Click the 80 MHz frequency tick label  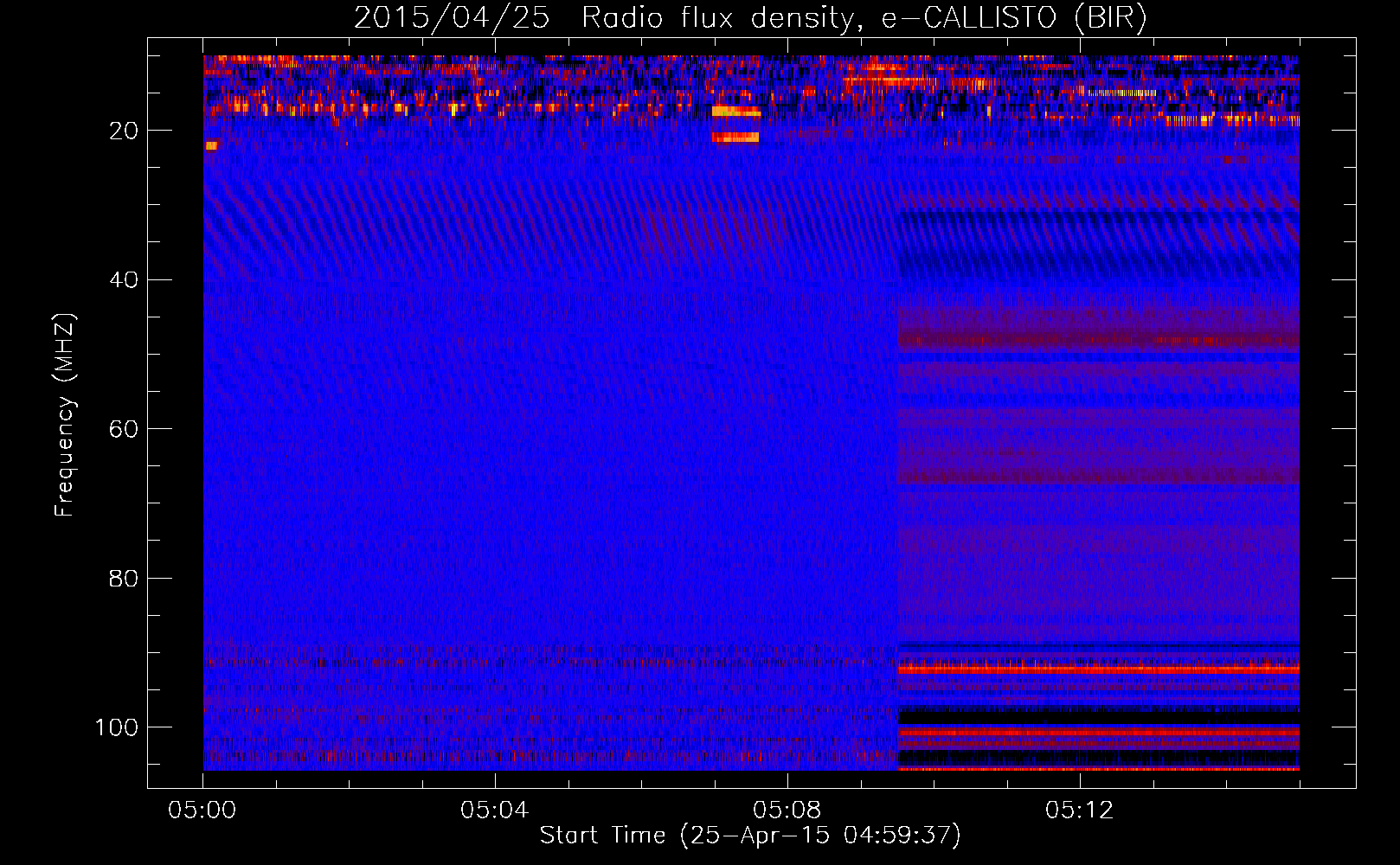(x=124, y=579)
